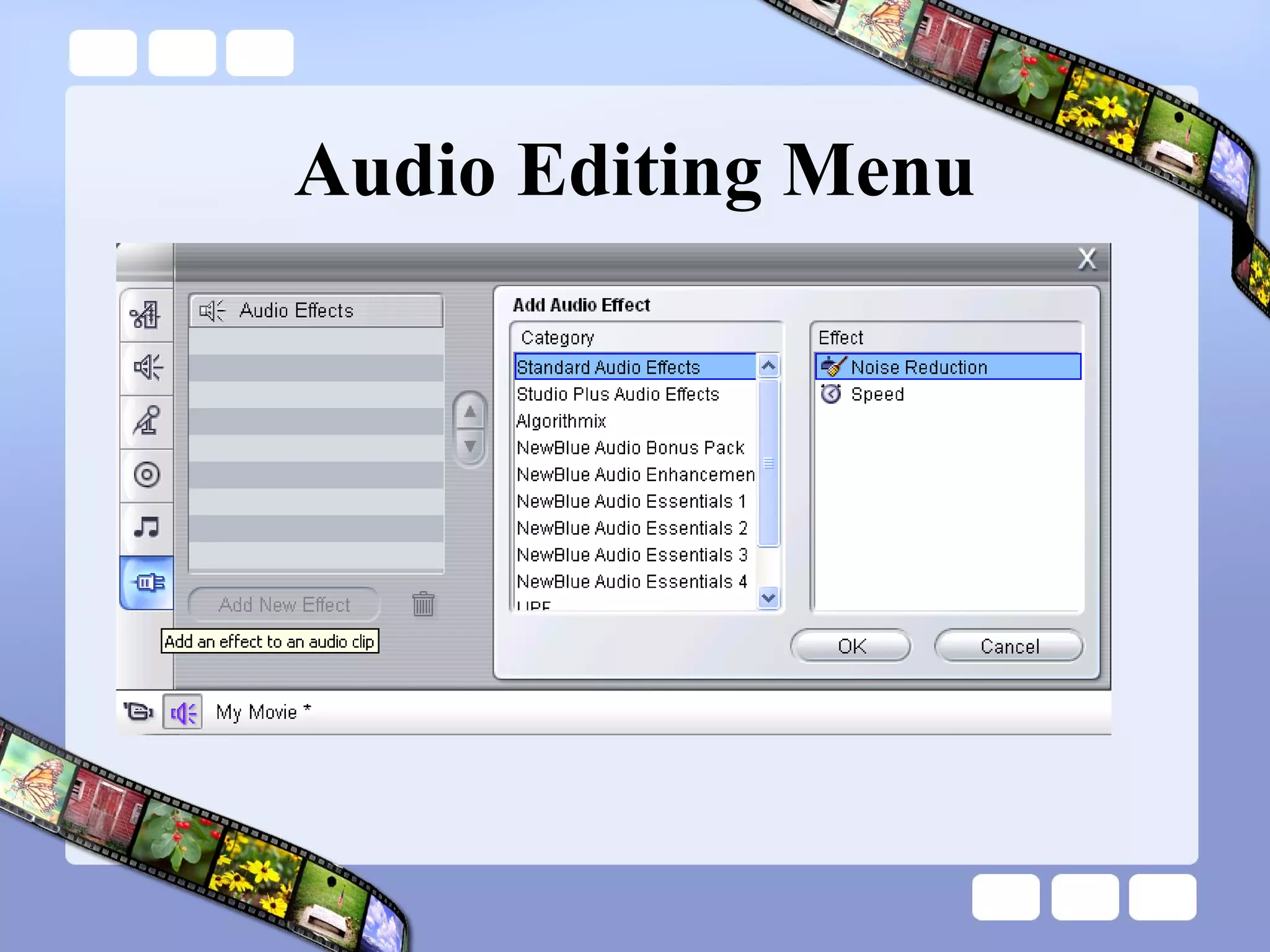
Task: Click the trash can delete effect icon
Action: 424,604
